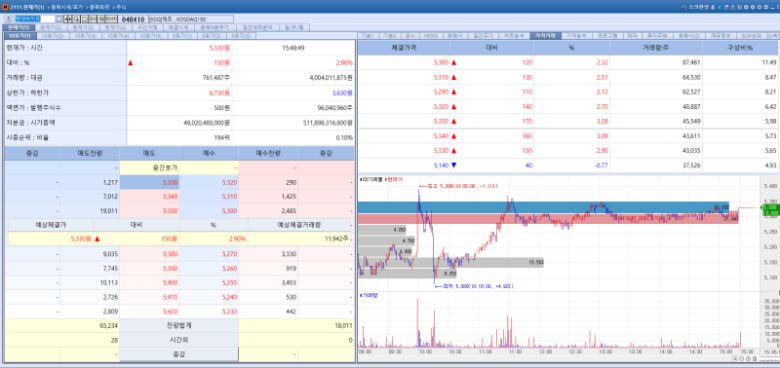Click the 잔량합계 row label

click(x=179, y=325)
